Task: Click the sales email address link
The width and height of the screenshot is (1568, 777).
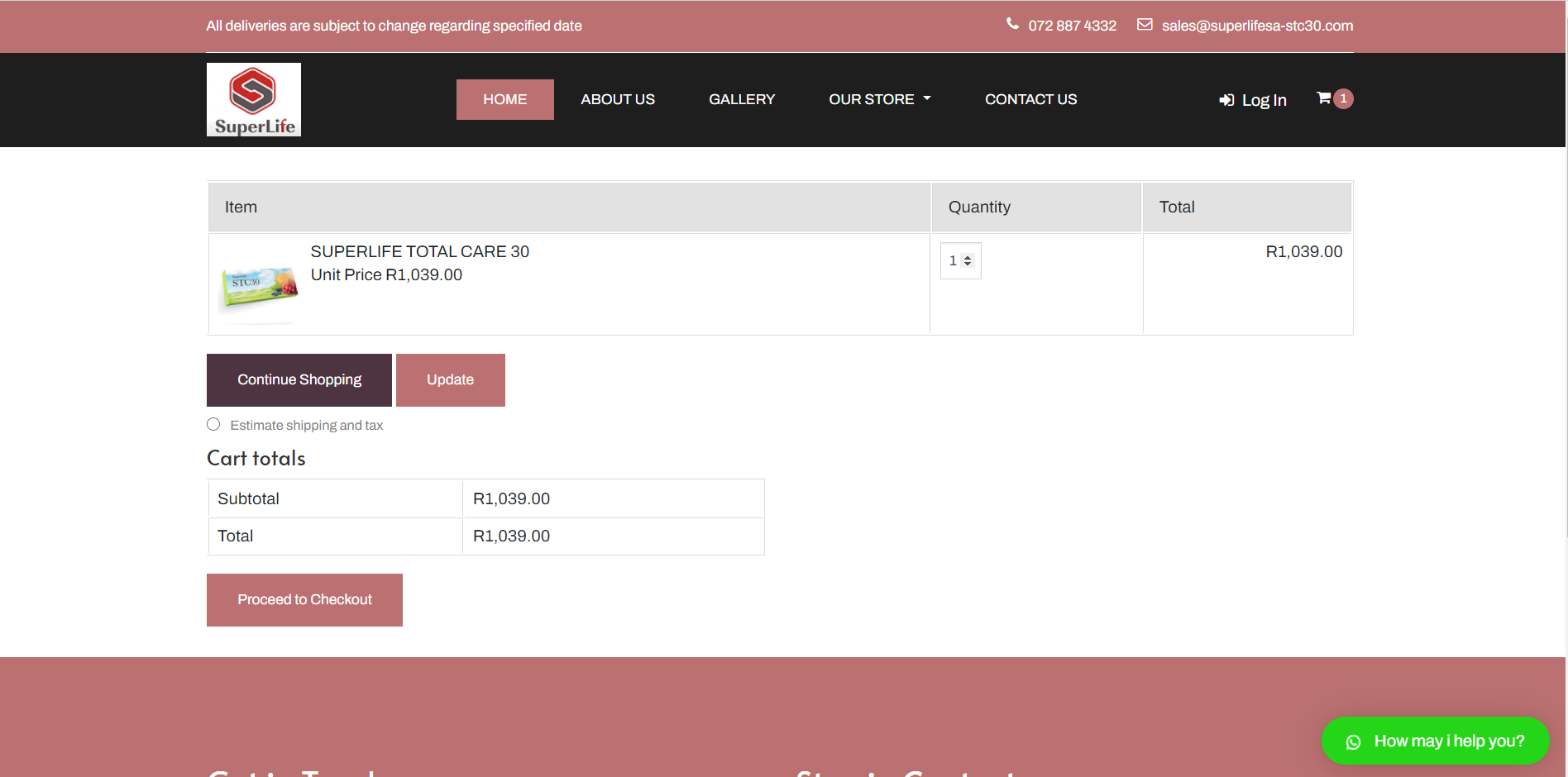Action: tap(1257, 26)
